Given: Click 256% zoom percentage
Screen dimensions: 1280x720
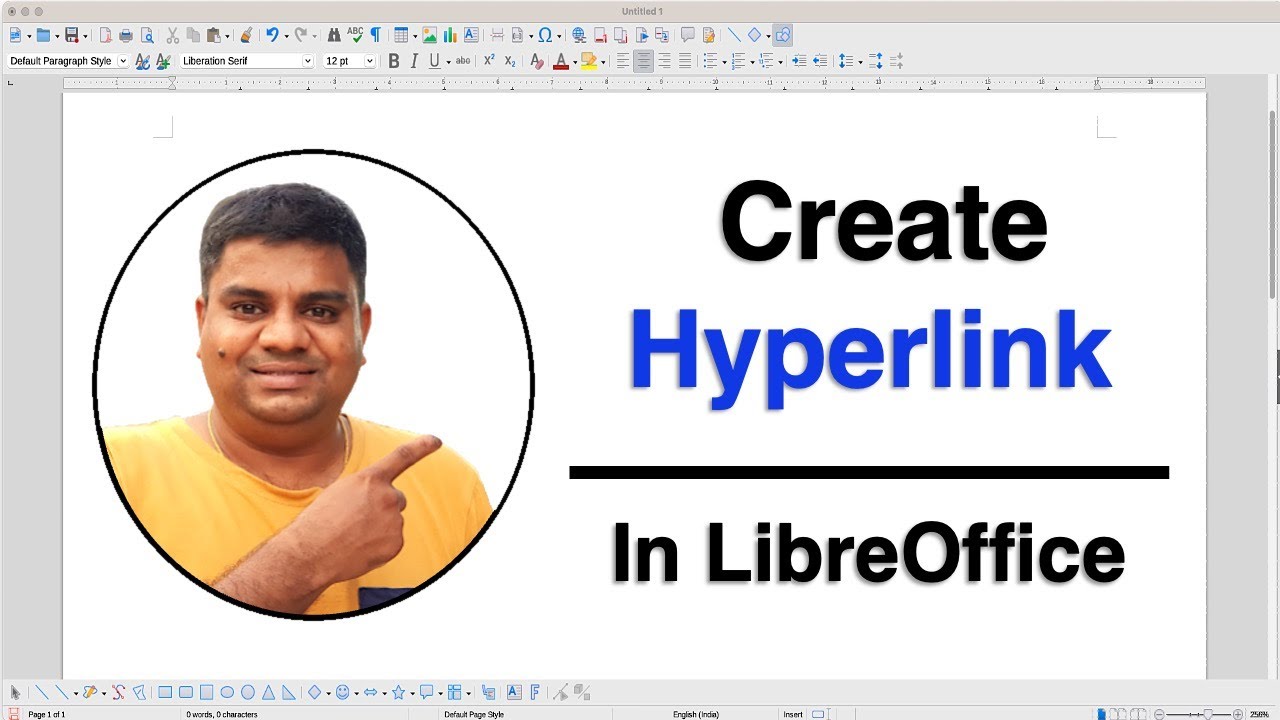Looking at the screenshot, I should coord(1259,714).
